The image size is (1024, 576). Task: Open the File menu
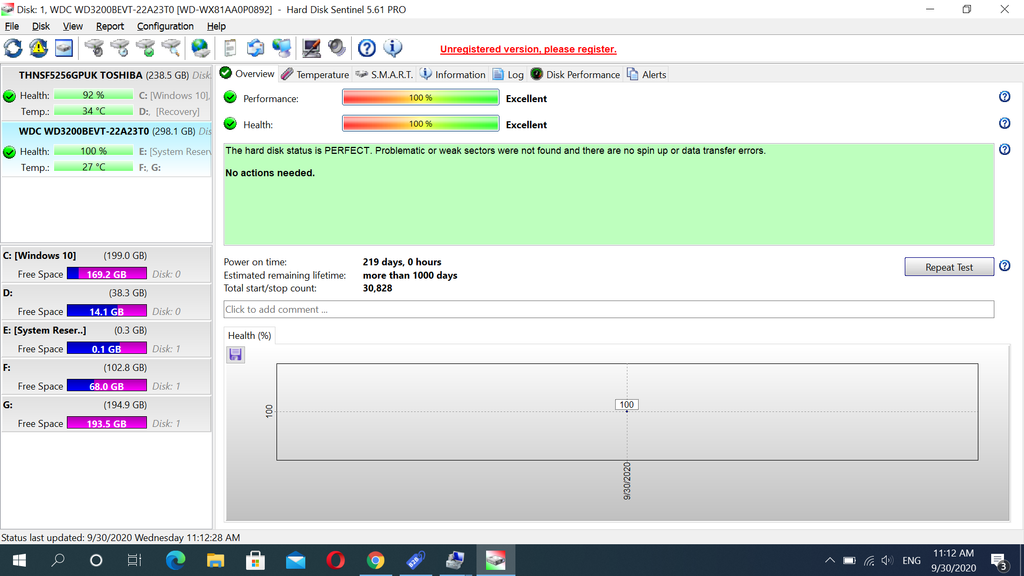click(x=12, y=26)
